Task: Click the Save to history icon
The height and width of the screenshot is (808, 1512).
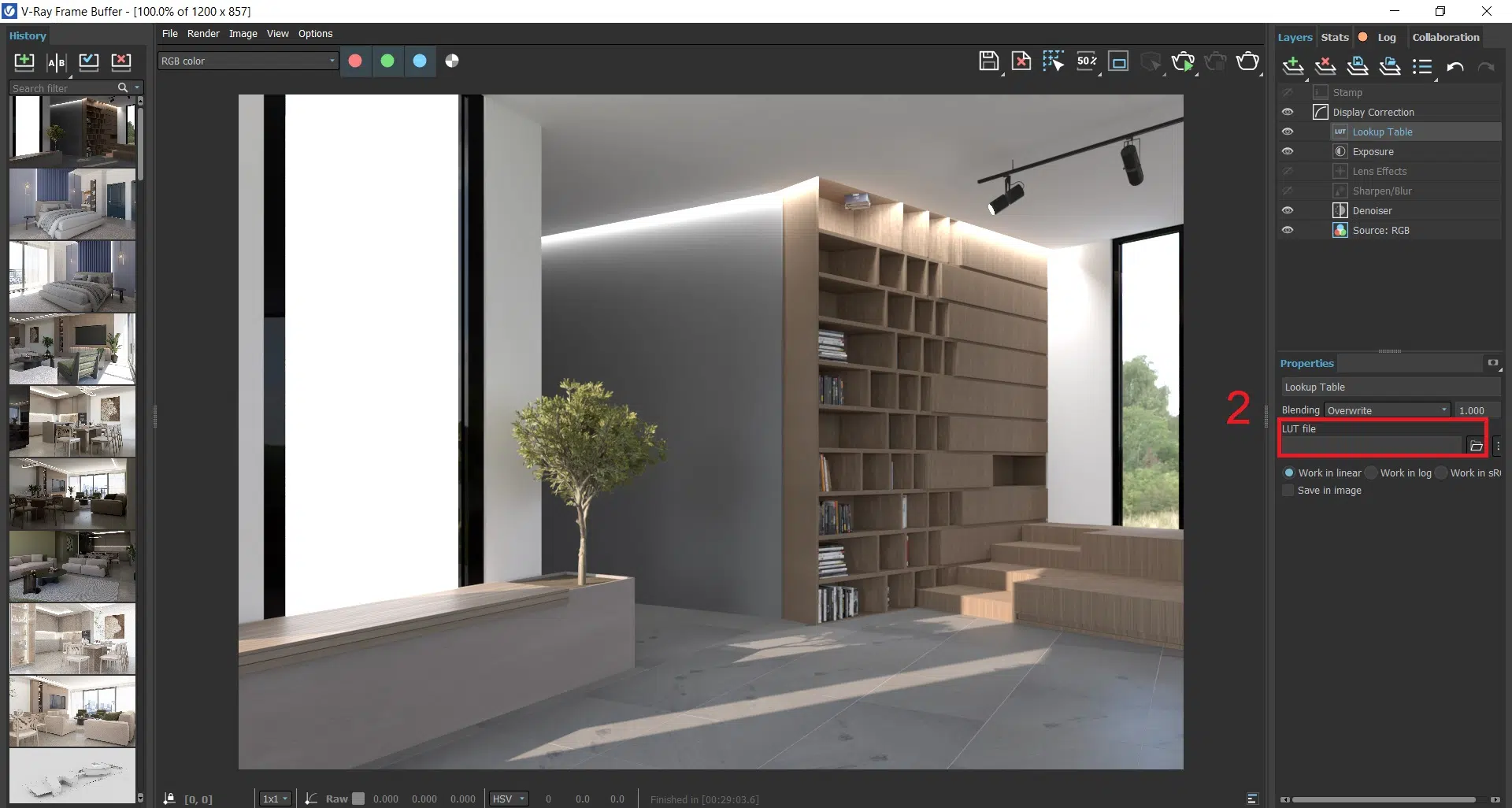Action: (x=24, y=62)
